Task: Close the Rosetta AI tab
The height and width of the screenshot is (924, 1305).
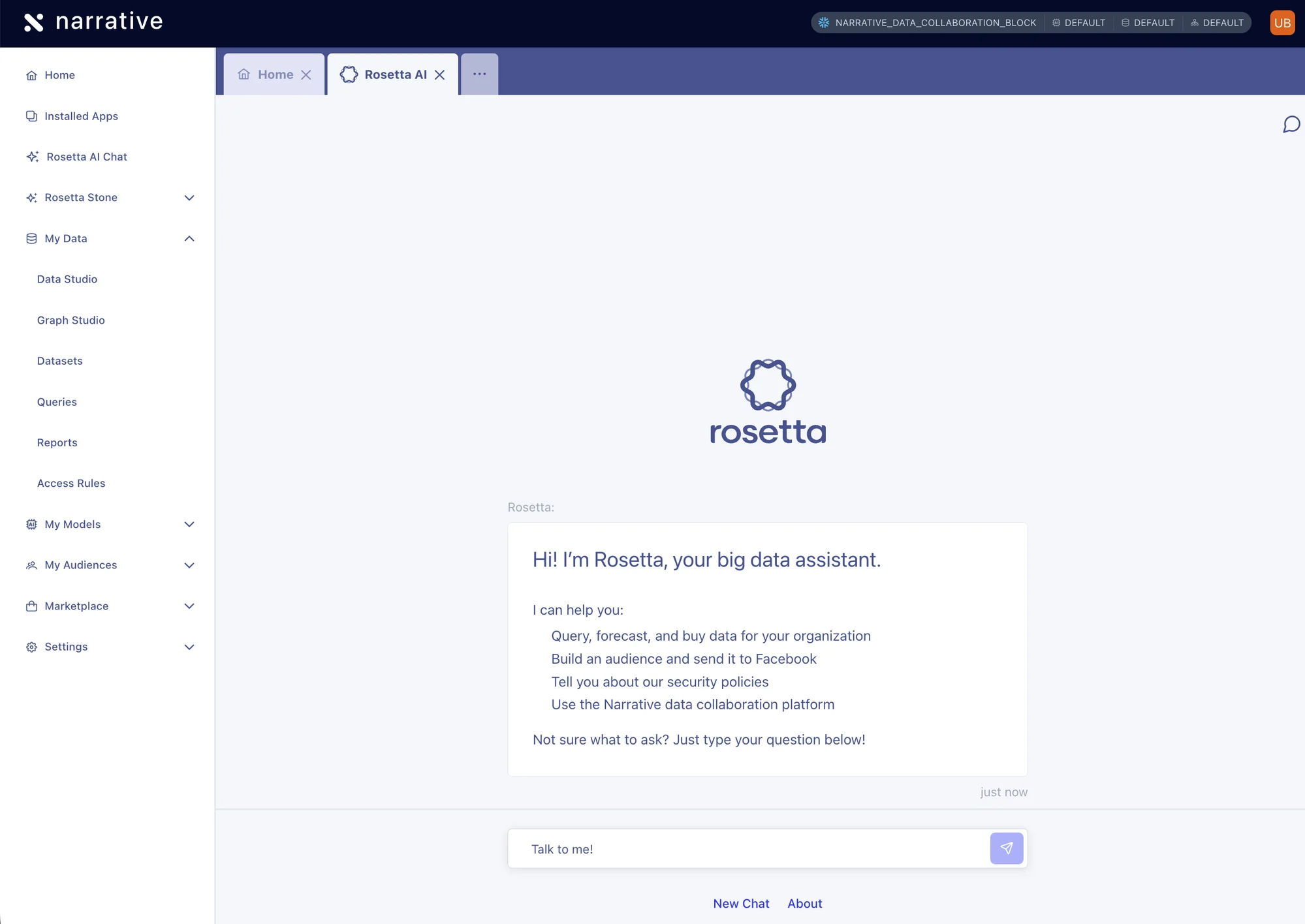Action: pos(440,75)
